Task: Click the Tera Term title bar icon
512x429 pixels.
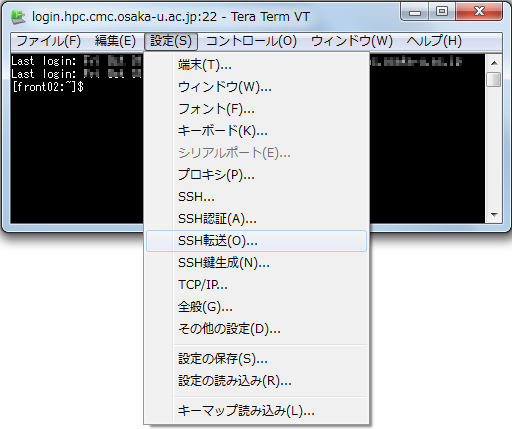Action: tap(18, 17)
